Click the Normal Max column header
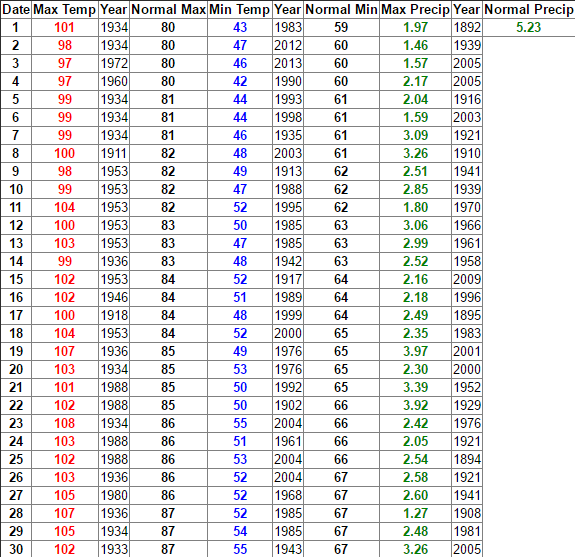 click(168, 10)
